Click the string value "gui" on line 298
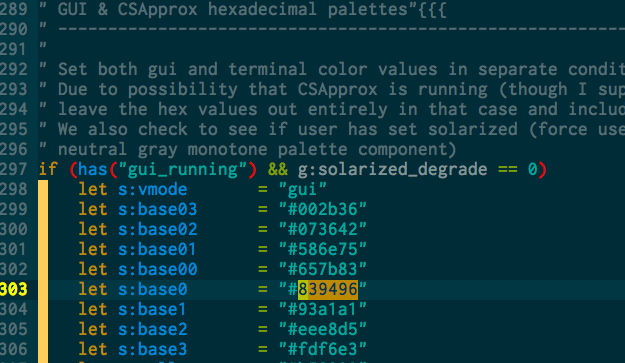 pyautogui.click(x=303, y=189)
